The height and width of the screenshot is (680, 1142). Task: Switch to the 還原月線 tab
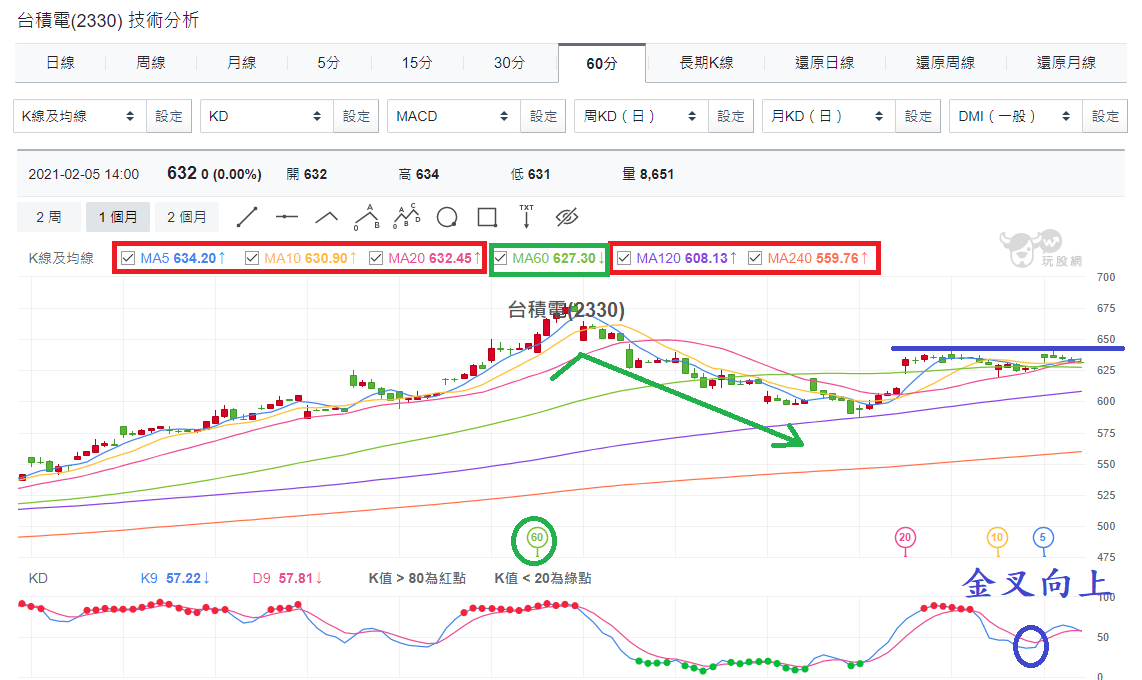point(1066,63)
